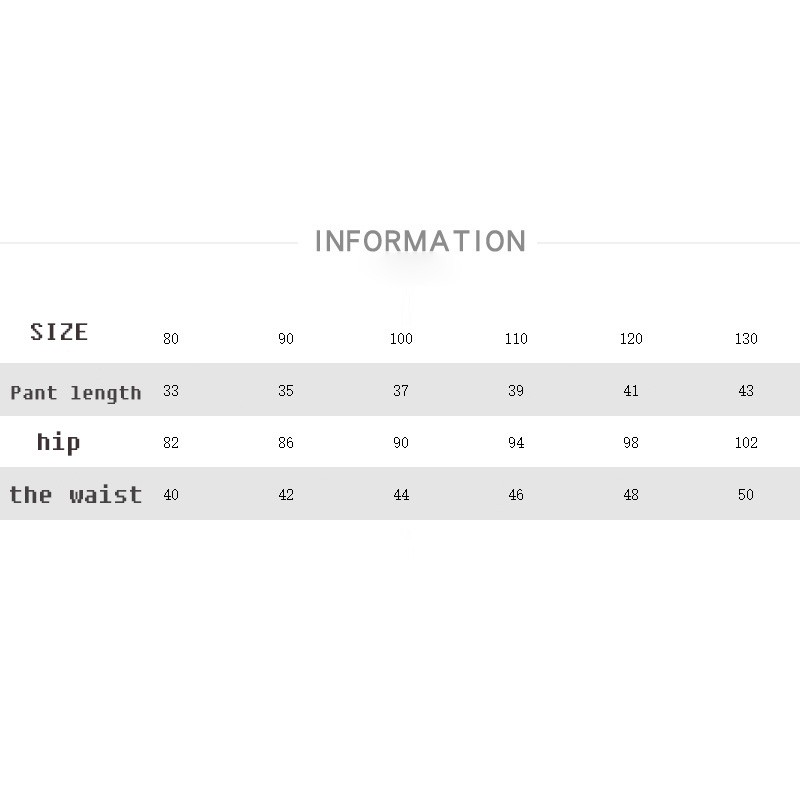Select pant length value 41
The image size is (800, 800).
coord(631,391)
